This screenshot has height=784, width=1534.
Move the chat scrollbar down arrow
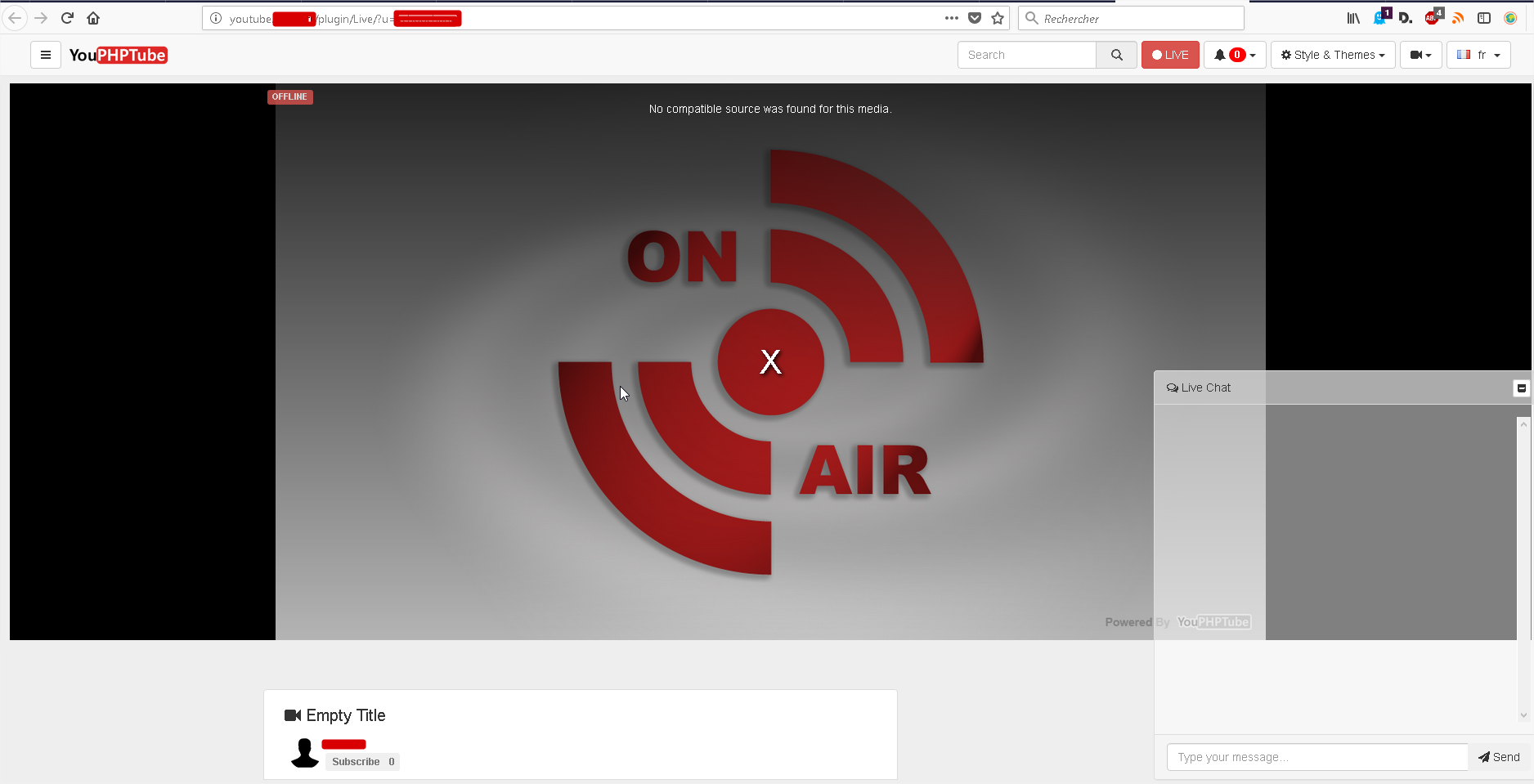pyautogui.click(x=1523, y=715)
